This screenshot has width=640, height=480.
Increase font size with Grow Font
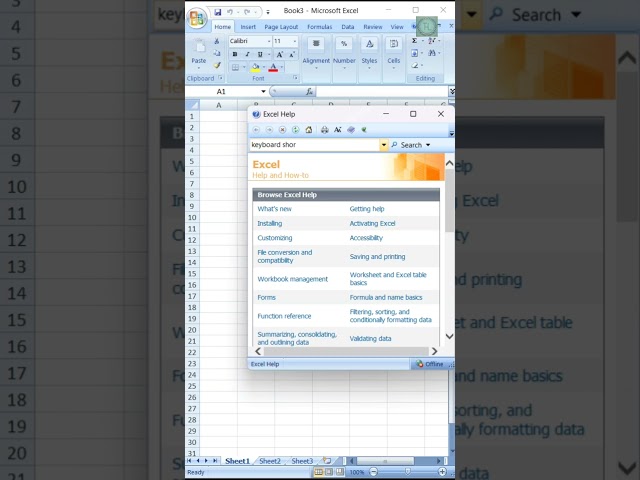280,54
